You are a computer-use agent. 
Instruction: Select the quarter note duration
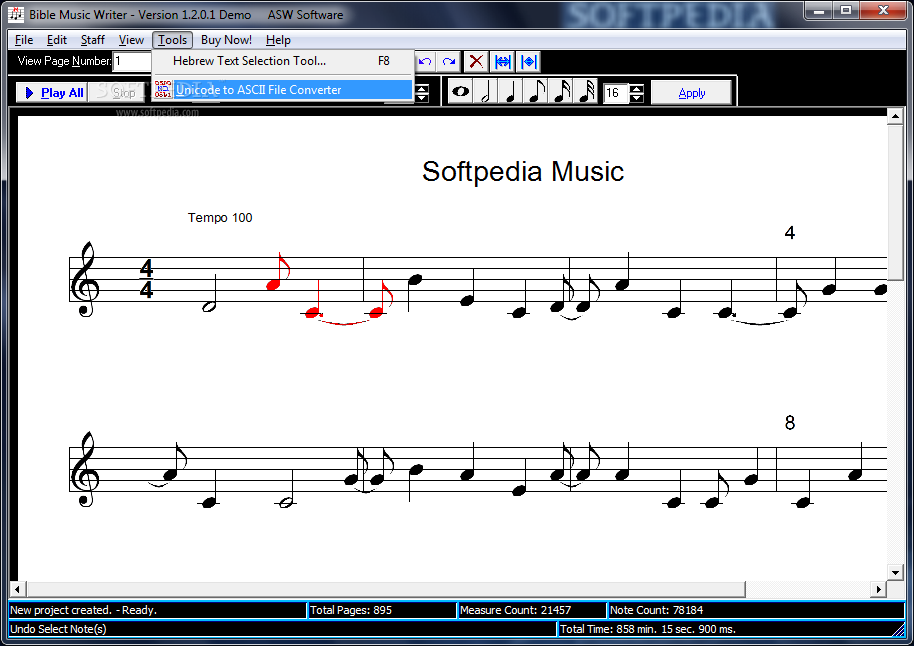(511, 92)
